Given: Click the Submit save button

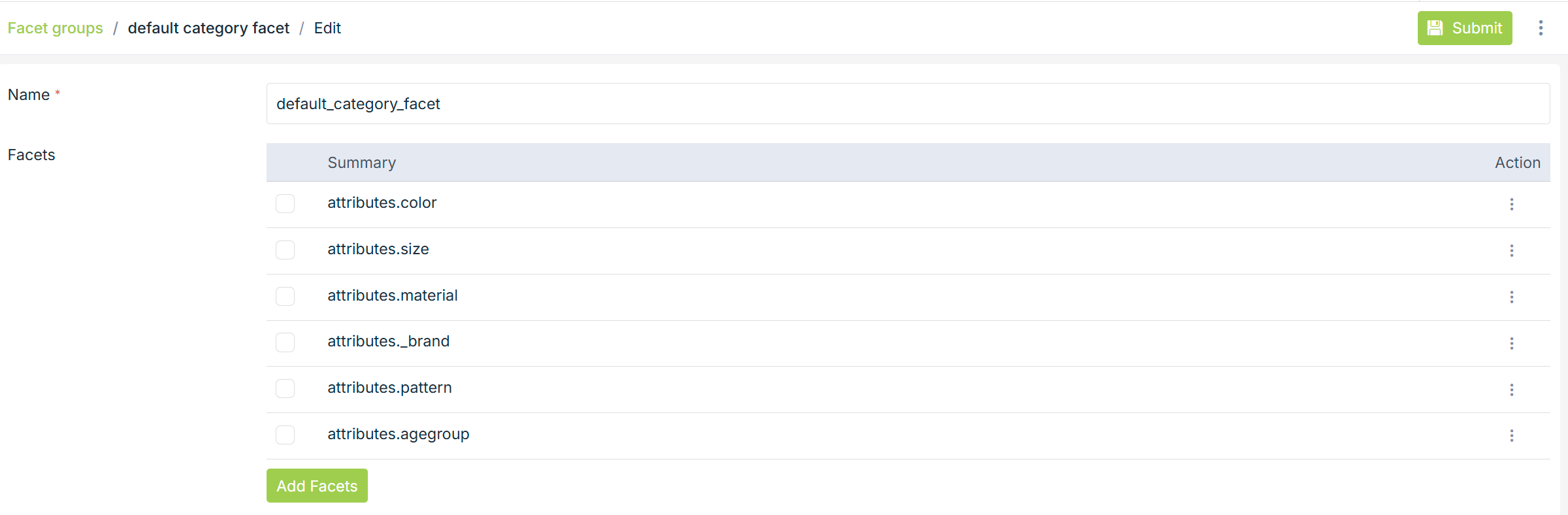Looking at the screenshot, I should pos(1464,28).
